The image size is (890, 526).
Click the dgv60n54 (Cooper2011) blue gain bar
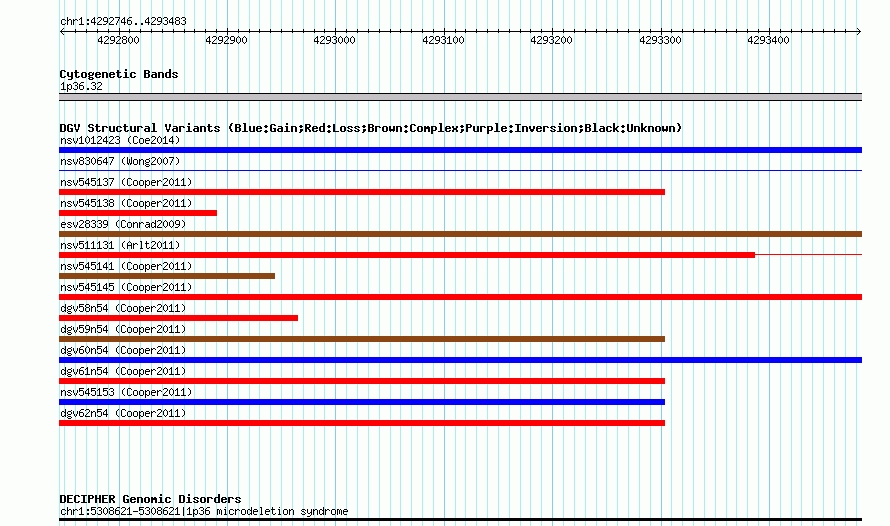(x=460, y=360)
